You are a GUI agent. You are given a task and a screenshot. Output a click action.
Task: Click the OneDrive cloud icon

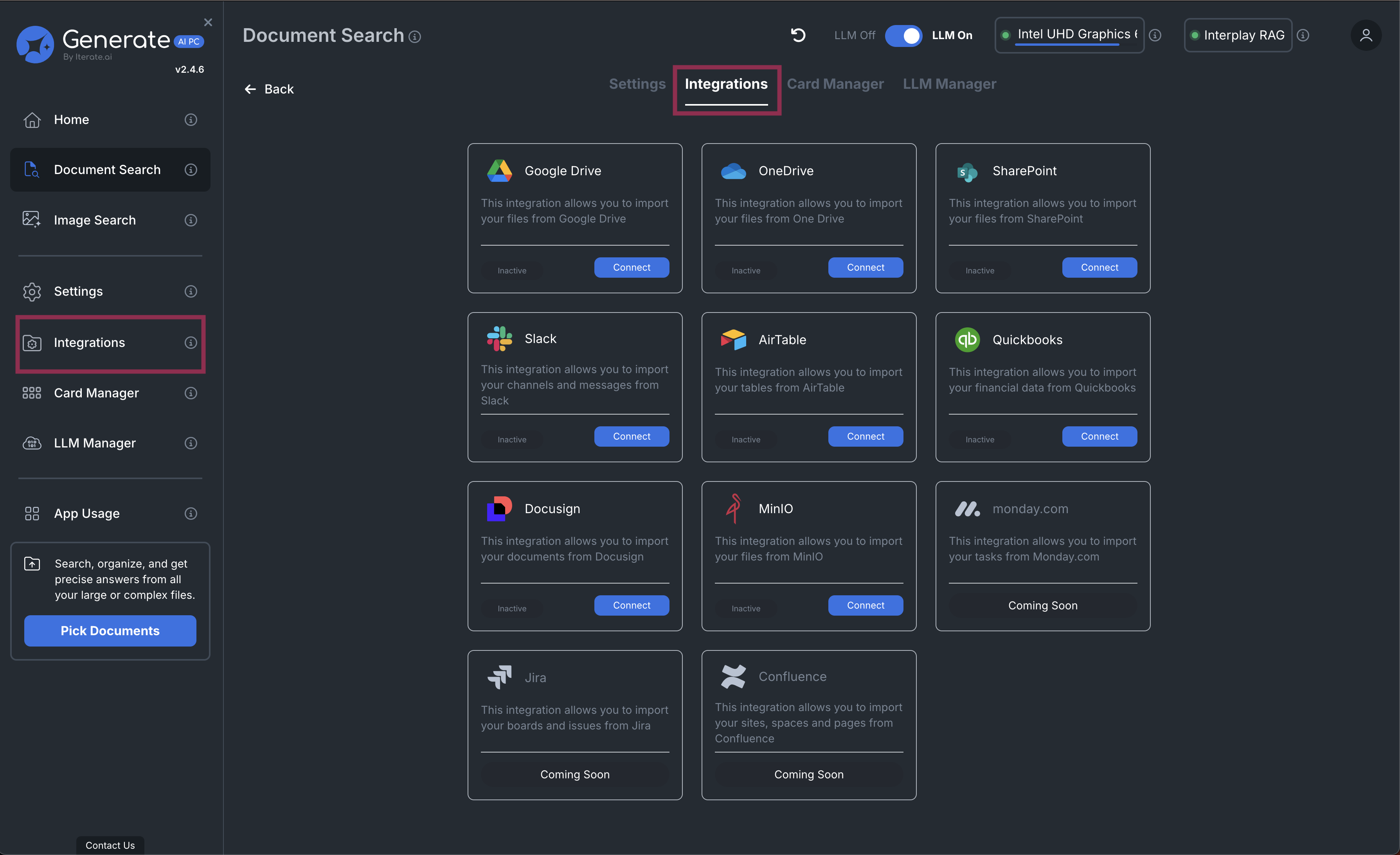tap(734, 171)
